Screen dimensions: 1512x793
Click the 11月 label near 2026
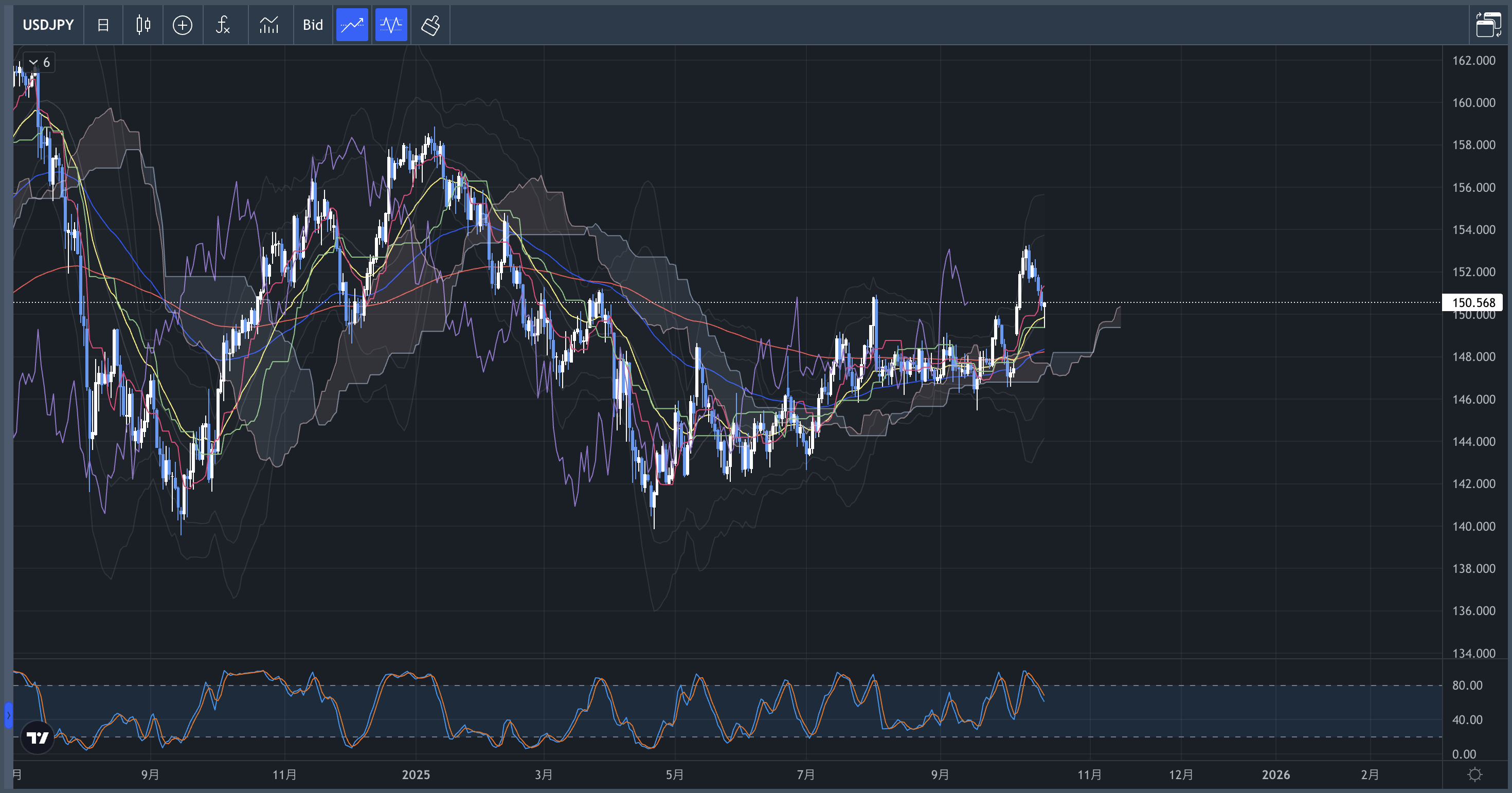coord(1089,775)
